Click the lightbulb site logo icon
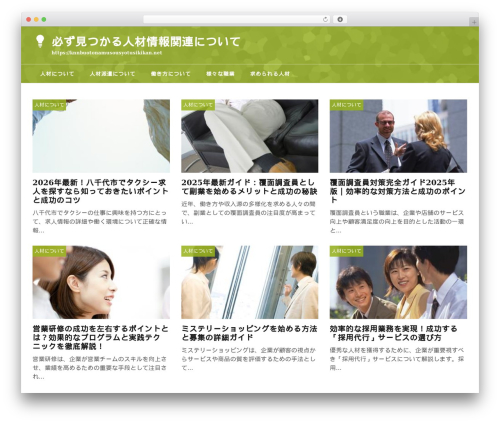The width and height of the screenshot is (500, 423). point(40,41)
